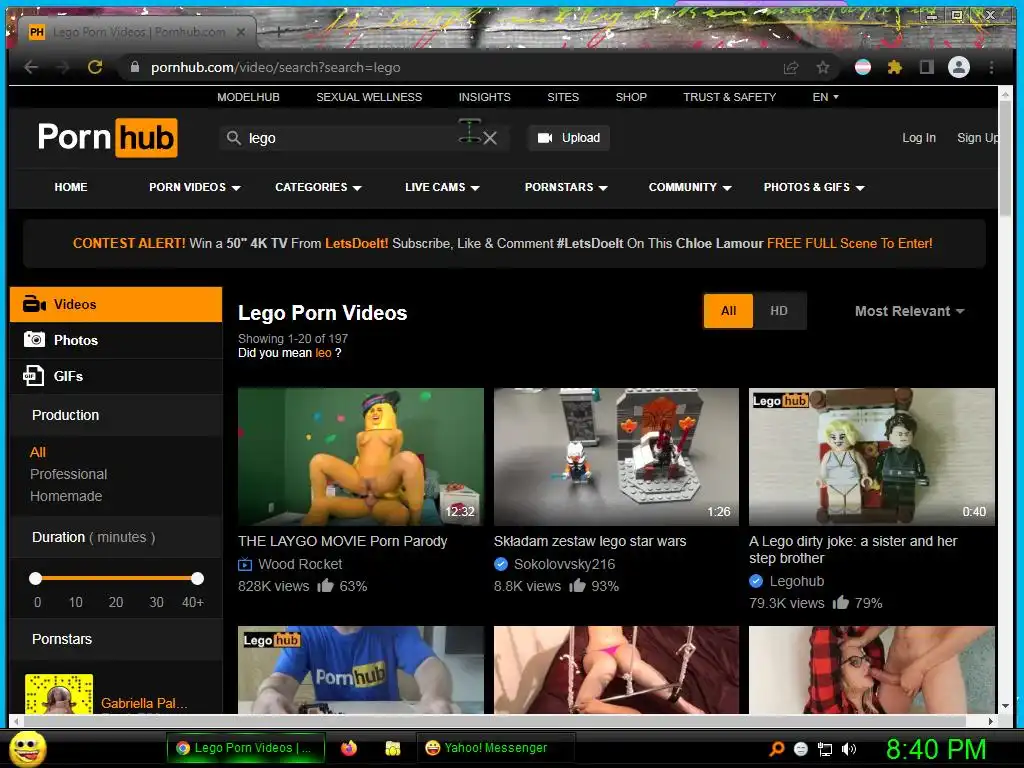Click the 'leo' did-you-mean suggestion

click(x=323, y=353)
